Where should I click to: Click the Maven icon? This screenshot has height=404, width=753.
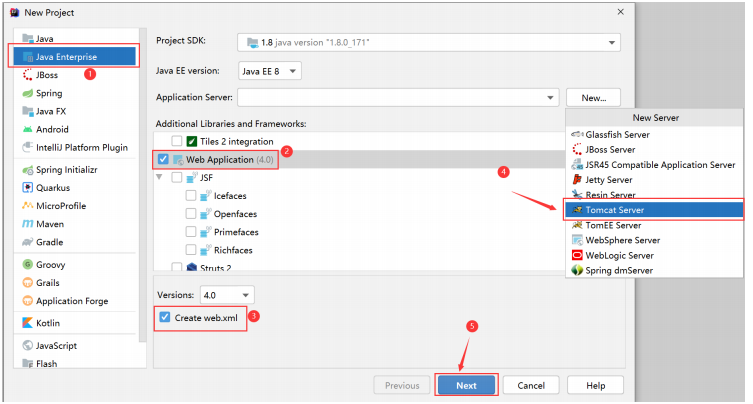[x=27, y=224]
